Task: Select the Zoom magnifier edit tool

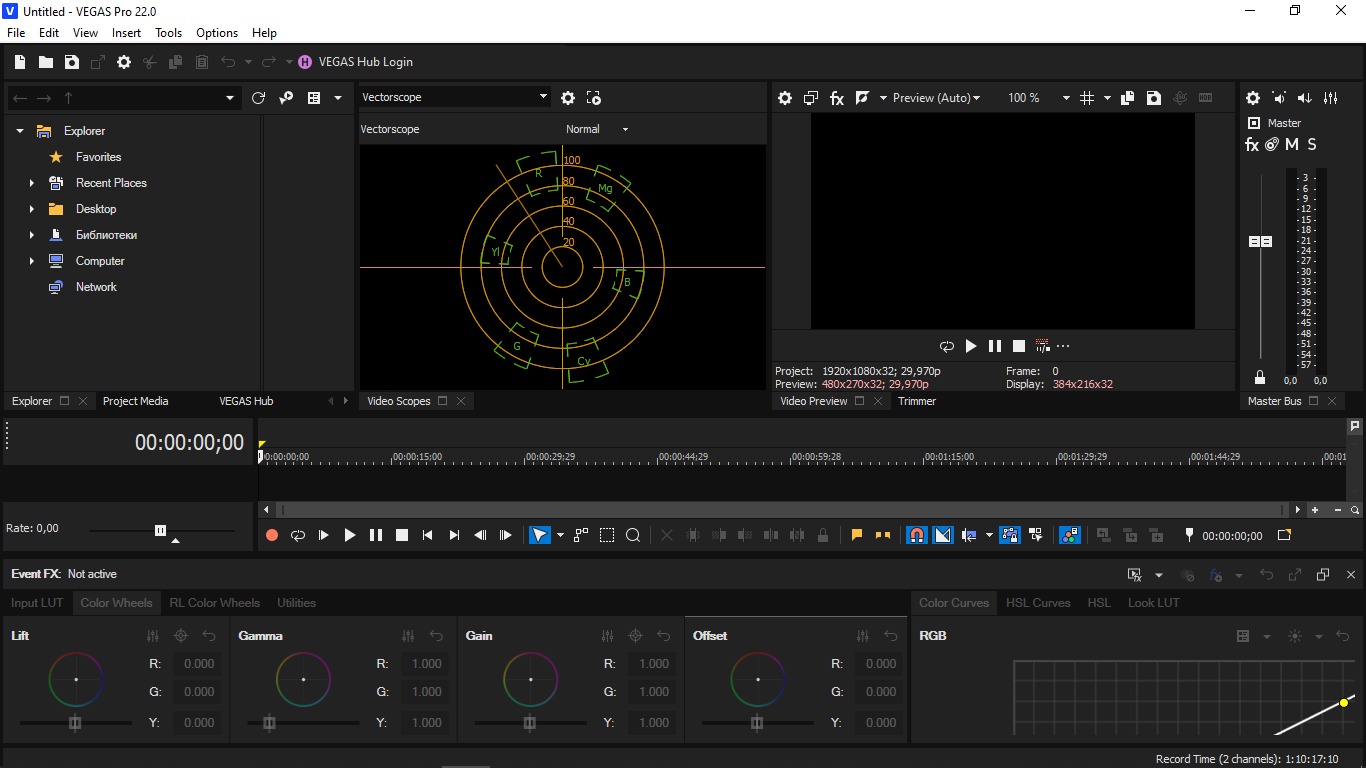Action: click(633, 535)
